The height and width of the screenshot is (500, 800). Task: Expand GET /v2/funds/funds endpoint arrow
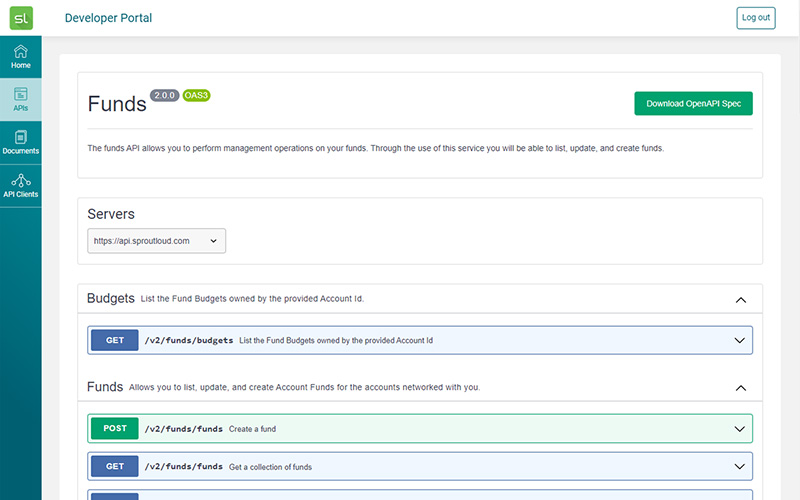coord(740,466)
